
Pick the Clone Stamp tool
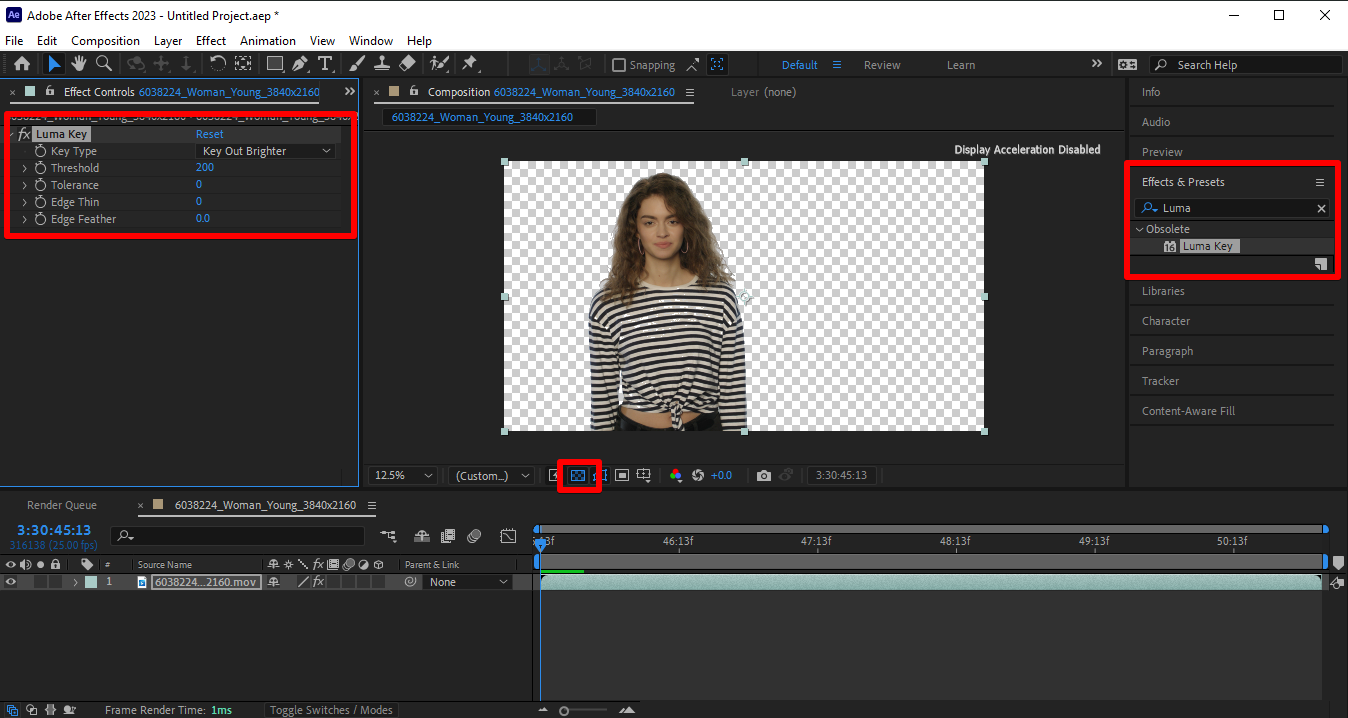coord(382,64)
